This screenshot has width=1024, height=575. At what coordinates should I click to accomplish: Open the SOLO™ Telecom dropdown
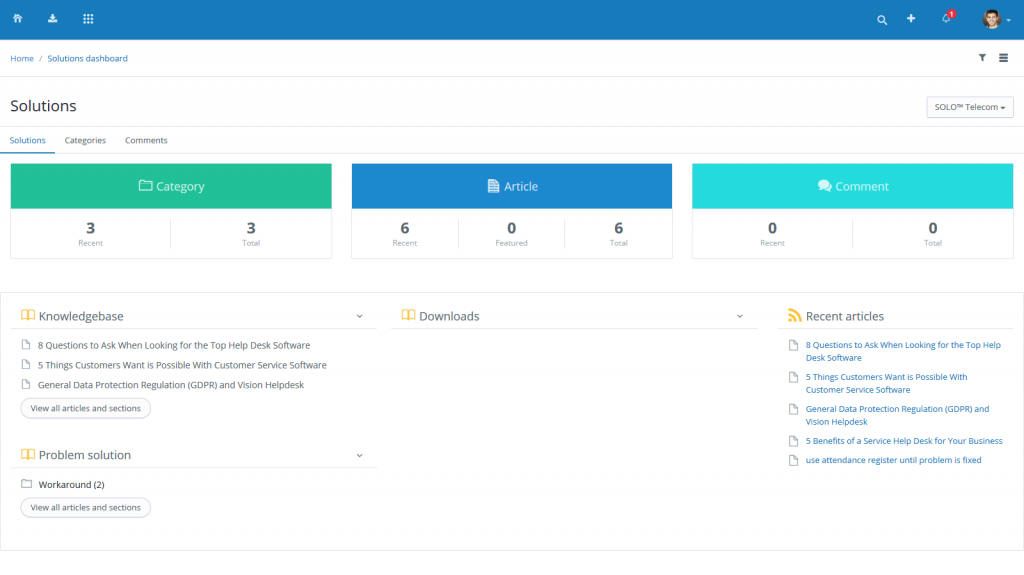coord(969,107)
